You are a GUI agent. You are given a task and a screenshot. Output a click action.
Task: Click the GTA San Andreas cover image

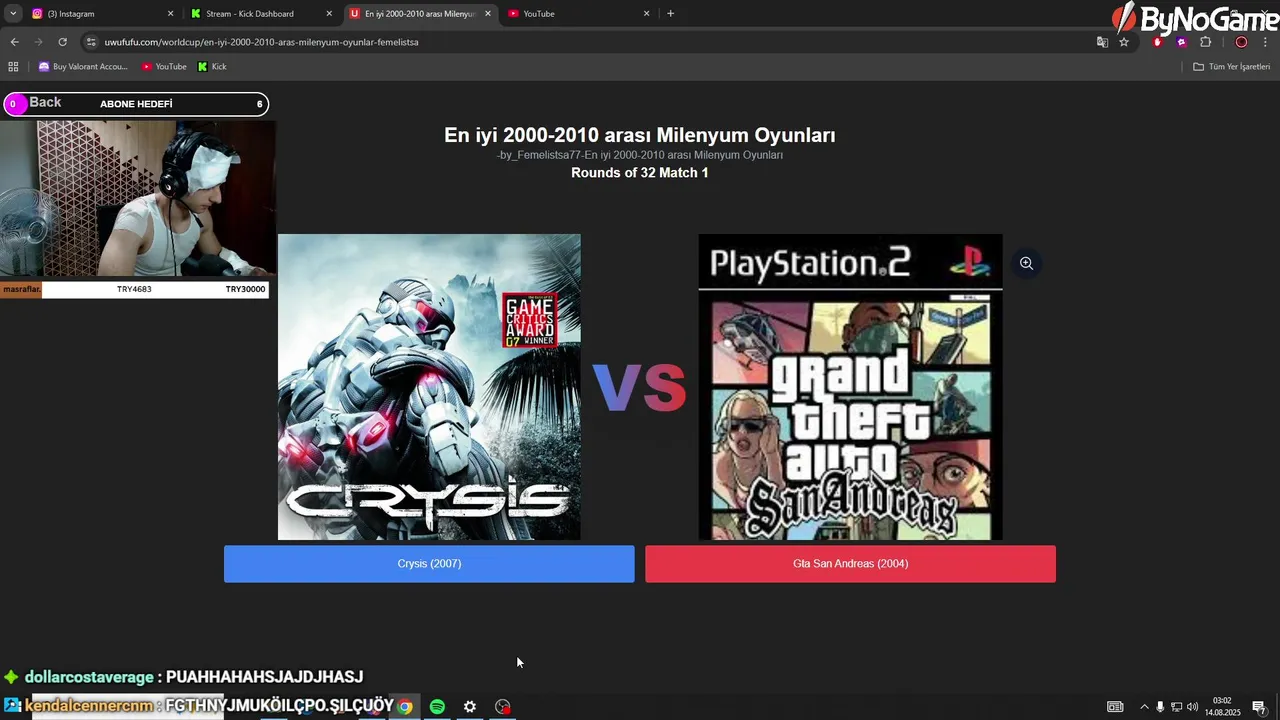coord(850,387)
